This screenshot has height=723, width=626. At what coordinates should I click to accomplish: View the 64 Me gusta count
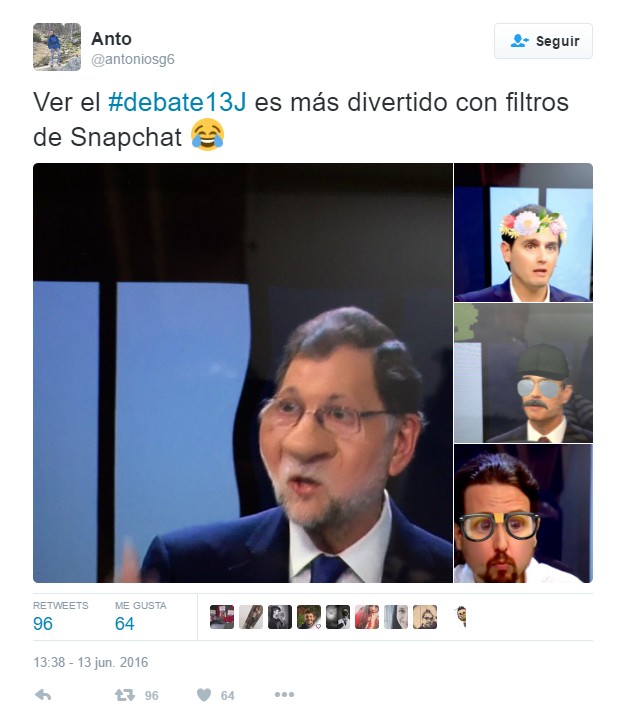[x=124, y=623]
